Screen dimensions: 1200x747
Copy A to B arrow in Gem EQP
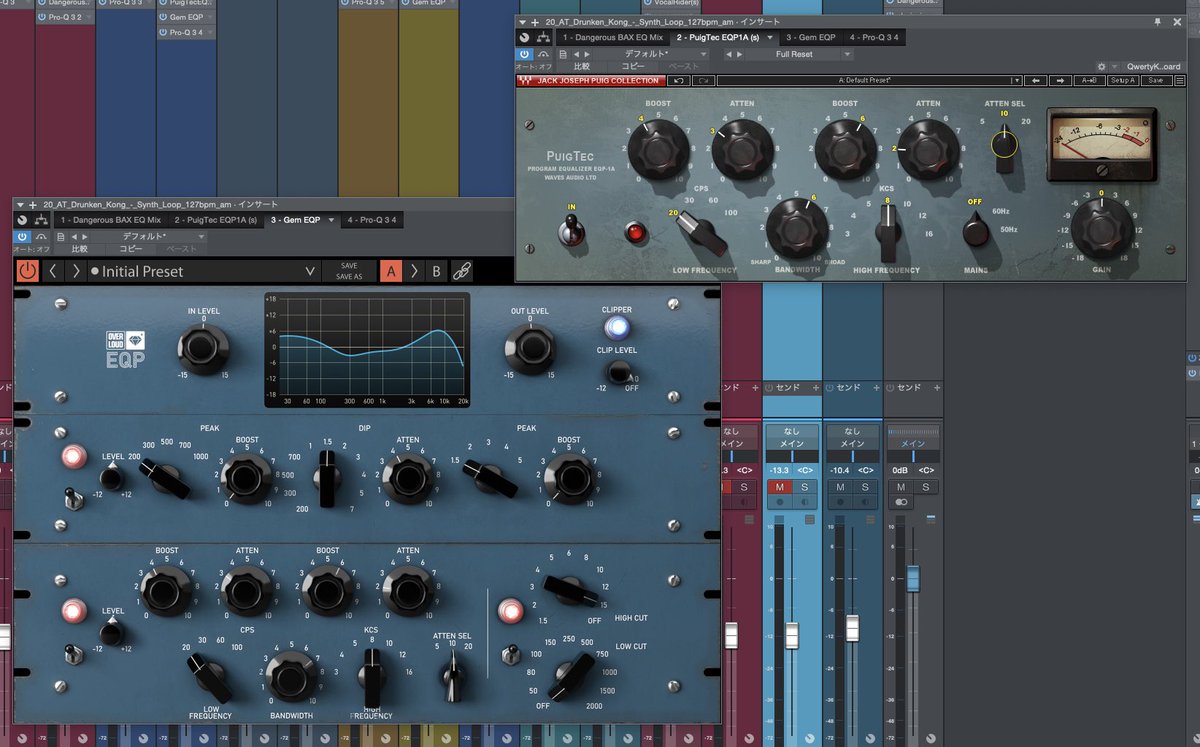click(x=414, y=270)
